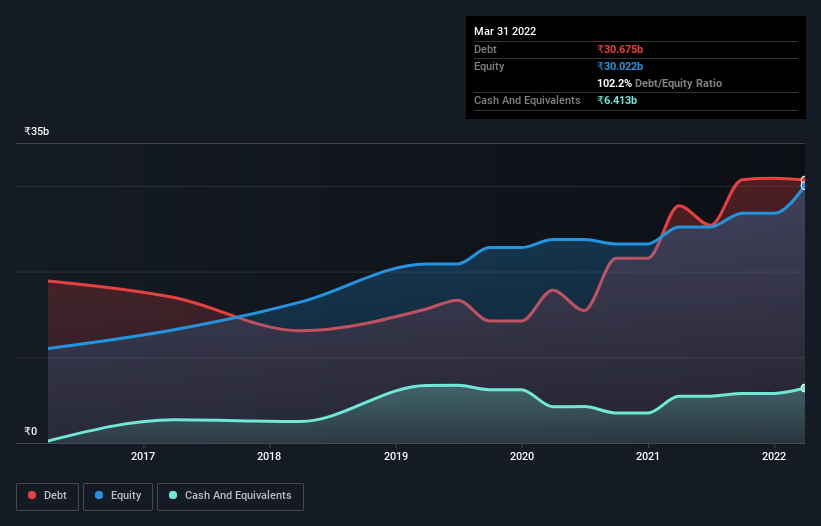Click the 102.2% Debt/Equity Ratio text
821x526 pixels.
click(659, 83)
